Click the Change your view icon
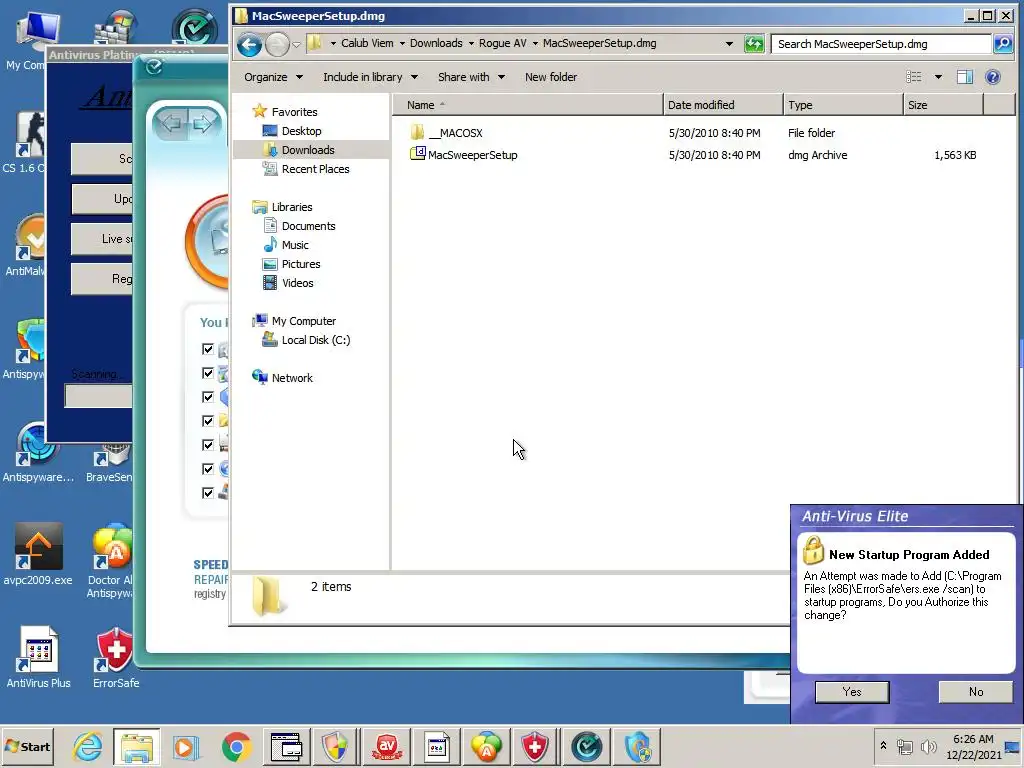The image size is (1024, 768). pos(914,77)
